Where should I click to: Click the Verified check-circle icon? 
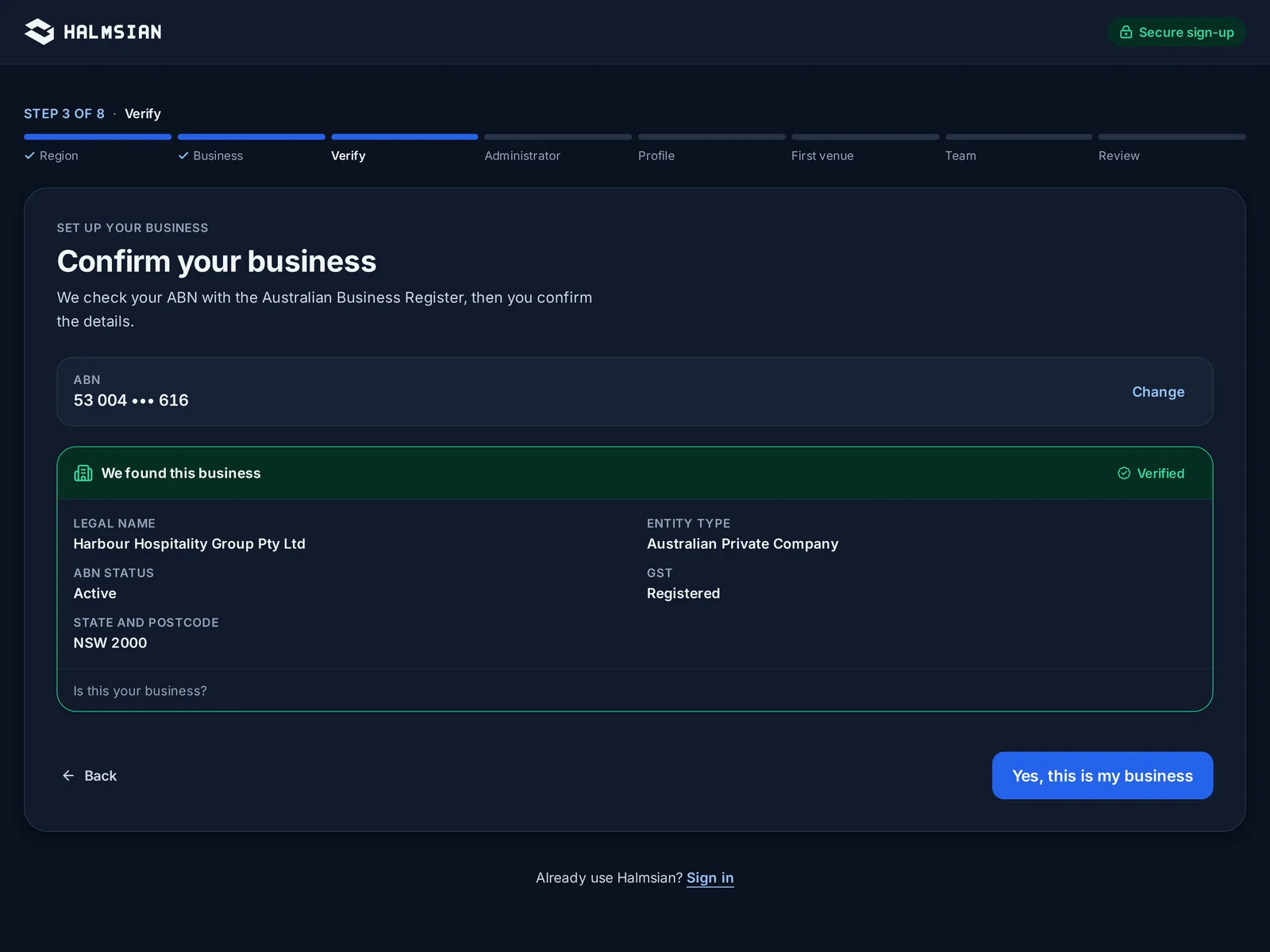(1124, 473)
